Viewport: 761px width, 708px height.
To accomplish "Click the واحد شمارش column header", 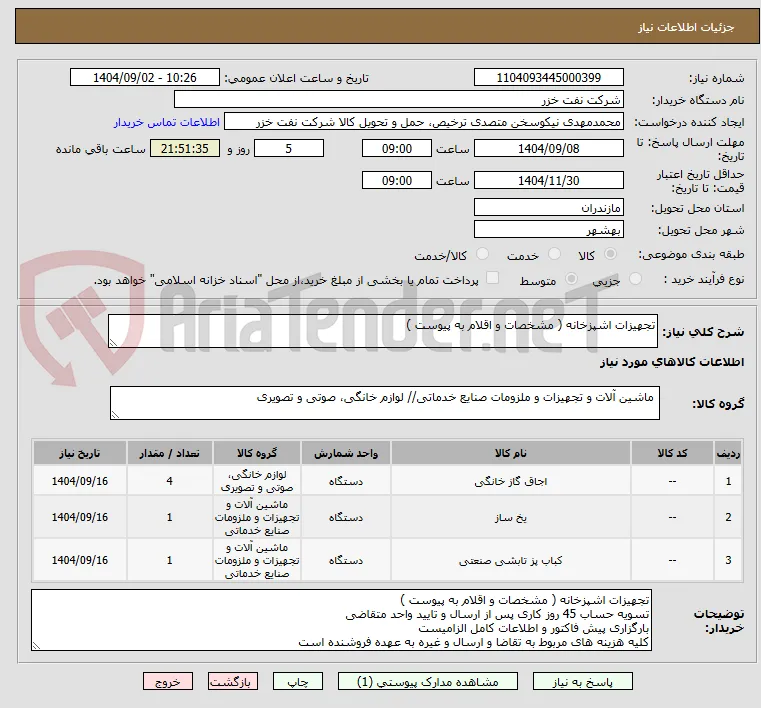I will tap(346, 453).
